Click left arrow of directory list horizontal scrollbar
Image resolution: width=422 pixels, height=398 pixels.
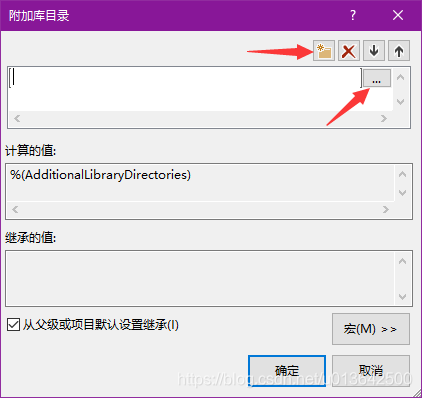click(x=17, y=118)
